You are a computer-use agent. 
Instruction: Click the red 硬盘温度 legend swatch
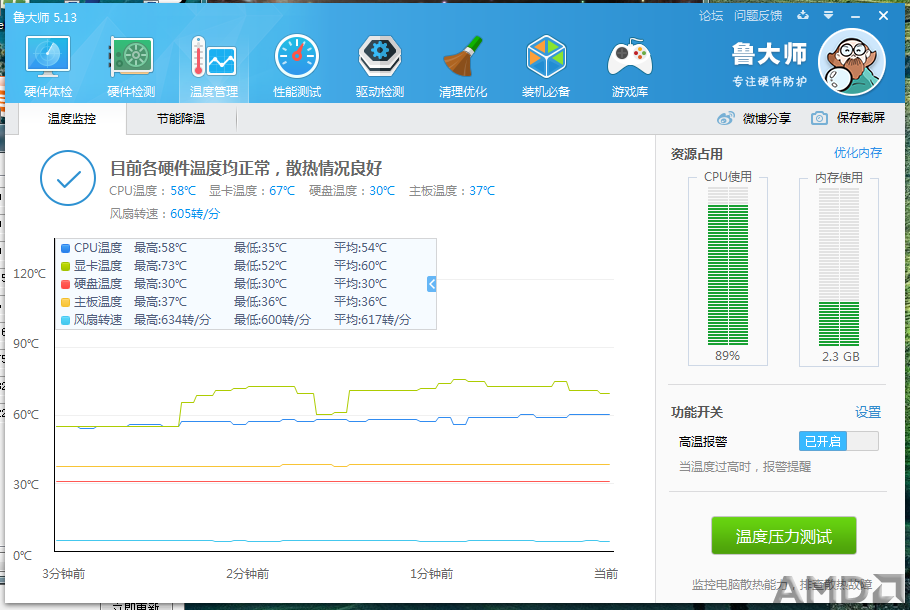click(x=66, y=284)
